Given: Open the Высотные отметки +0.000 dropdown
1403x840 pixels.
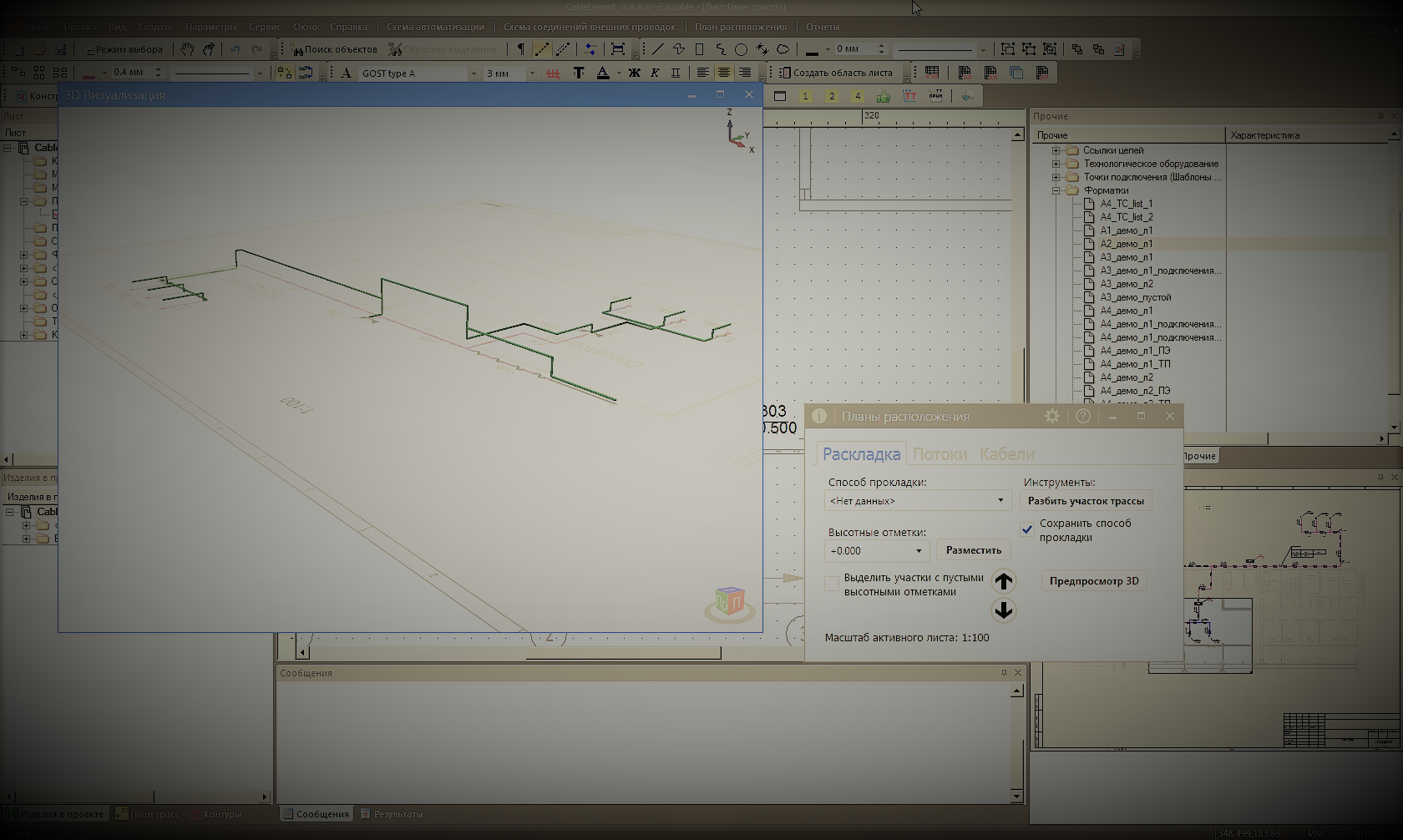Looking at the screenshot, I should pyautogui.click(x=876, y=551).
